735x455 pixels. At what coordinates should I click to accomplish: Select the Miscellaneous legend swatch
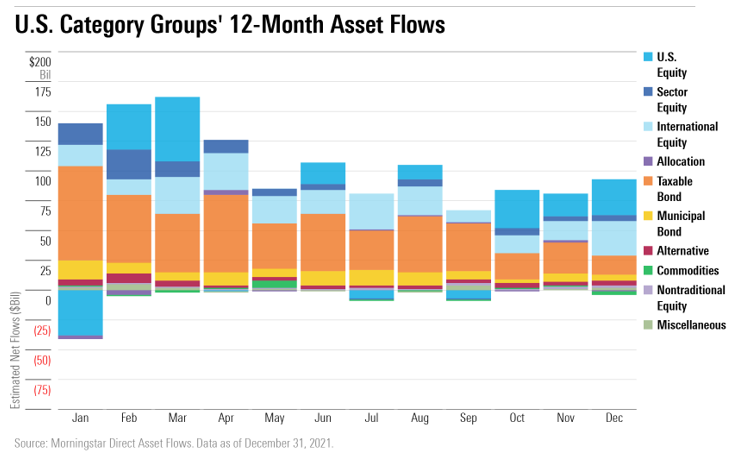[647, 324]
